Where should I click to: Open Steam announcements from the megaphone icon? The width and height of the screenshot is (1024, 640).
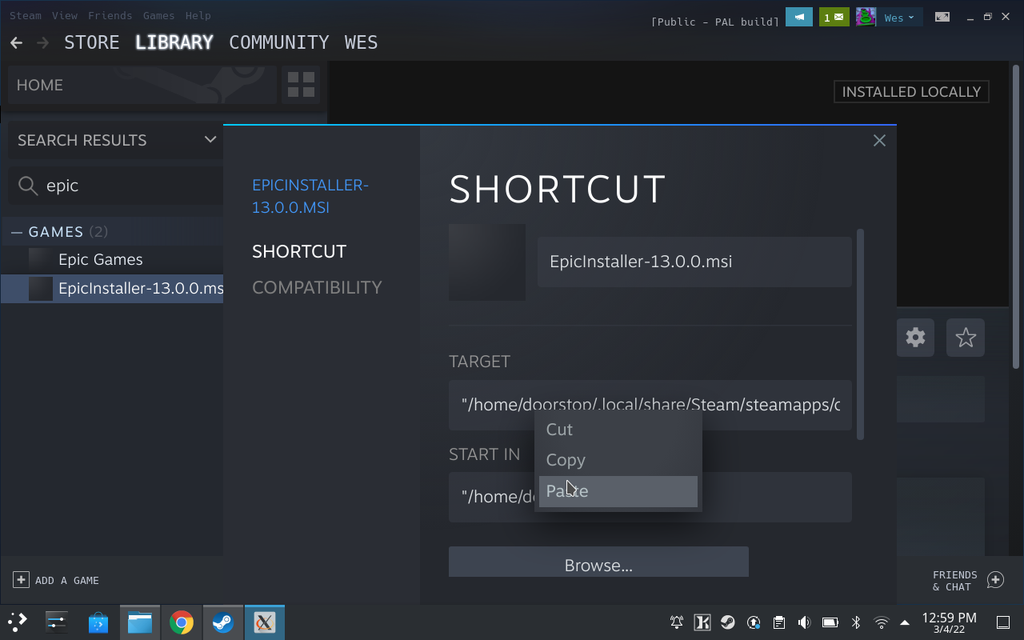798,17
